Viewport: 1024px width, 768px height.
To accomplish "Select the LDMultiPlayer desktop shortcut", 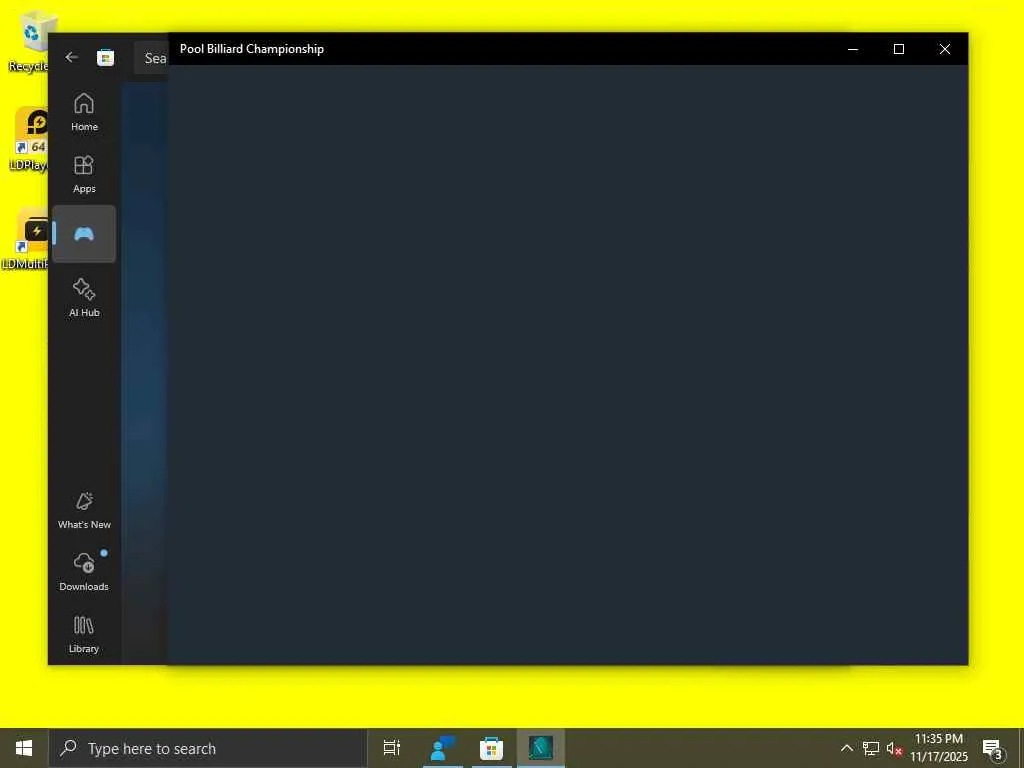I will tap(25, 239).
